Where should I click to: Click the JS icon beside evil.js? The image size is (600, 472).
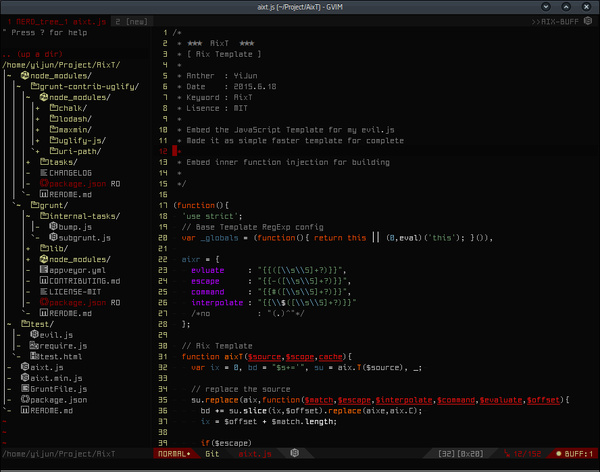(x=34, y=334)
